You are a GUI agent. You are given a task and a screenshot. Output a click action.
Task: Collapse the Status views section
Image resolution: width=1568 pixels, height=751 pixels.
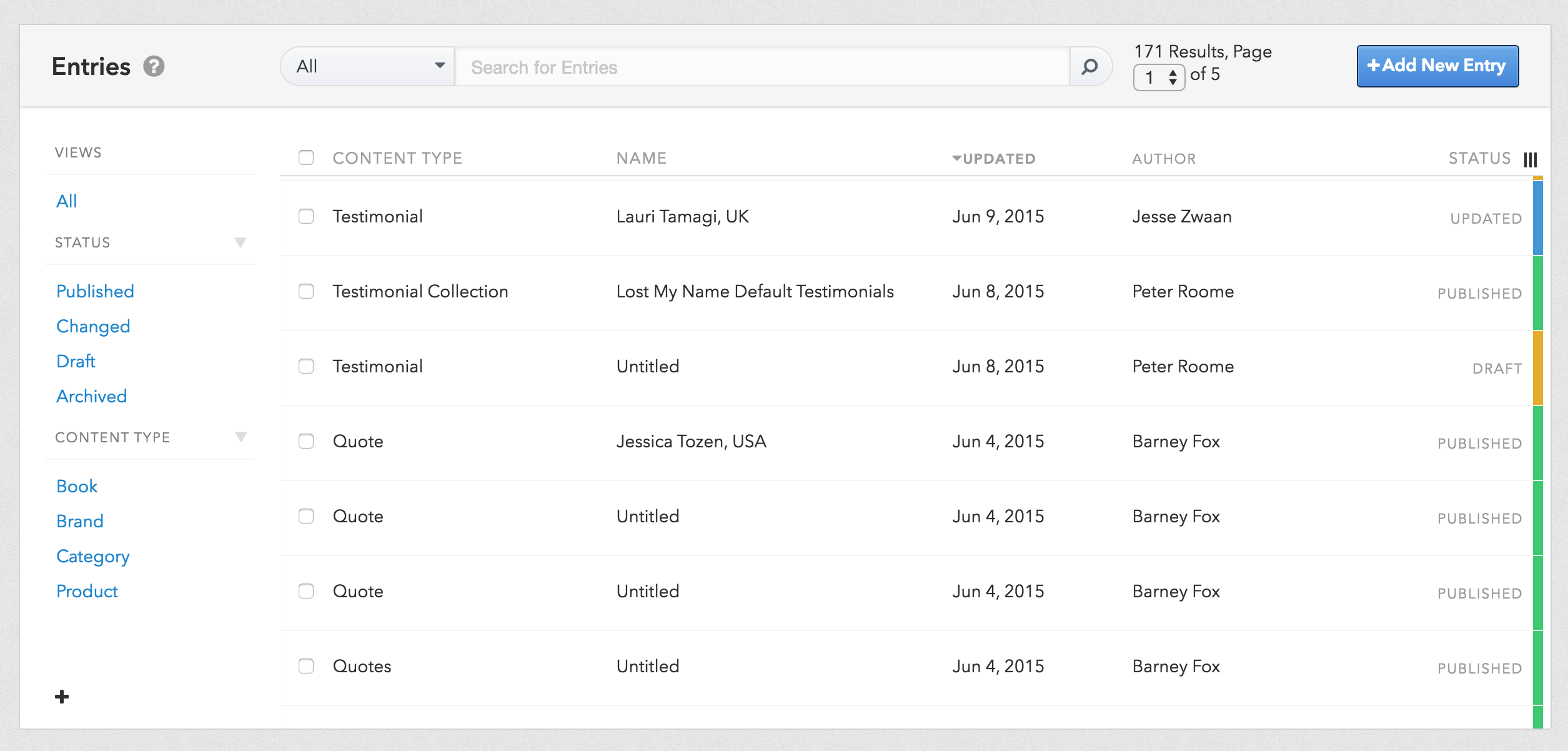pyautogui.click(x=240, y=242)
